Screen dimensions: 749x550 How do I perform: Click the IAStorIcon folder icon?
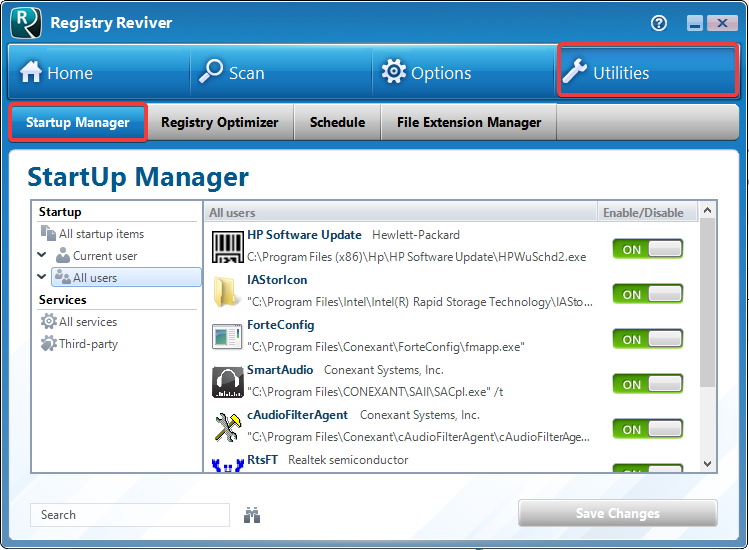pyautogui.click(x=225, y=291)
